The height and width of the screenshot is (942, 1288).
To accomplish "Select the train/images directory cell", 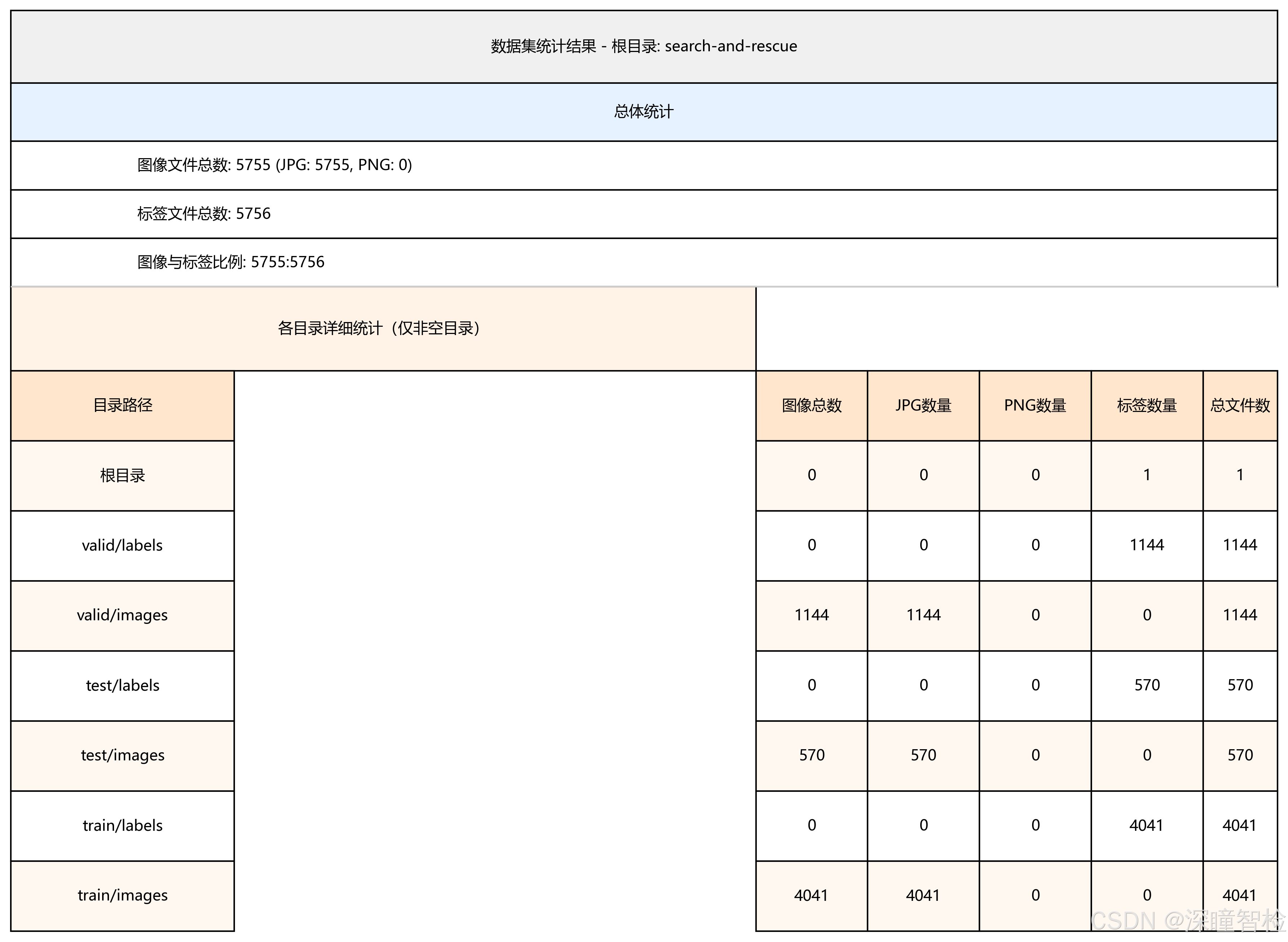I will [123, 895].
